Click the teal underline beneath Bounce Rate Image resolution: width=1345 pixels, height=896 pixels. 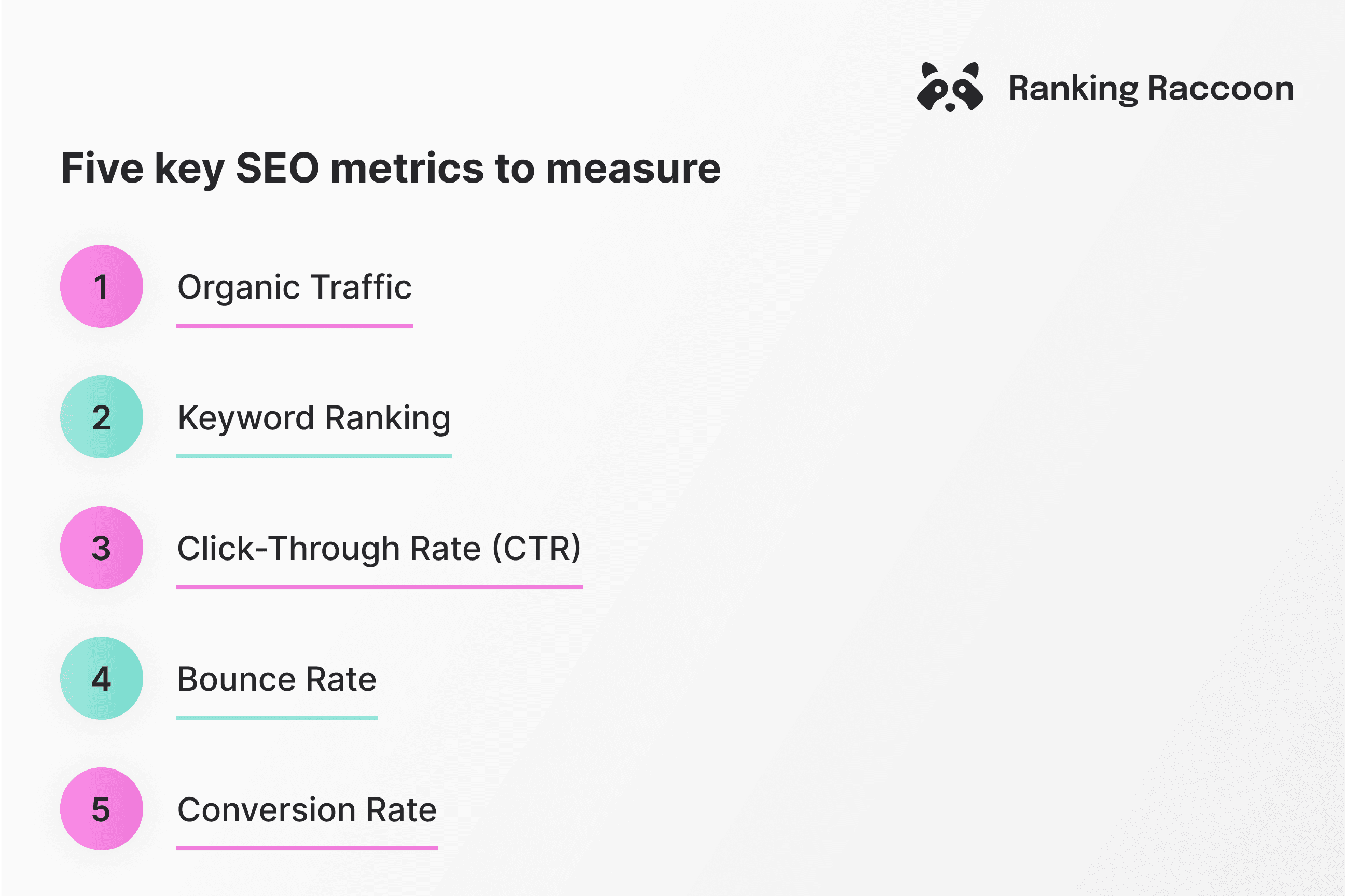coord(276,717)
